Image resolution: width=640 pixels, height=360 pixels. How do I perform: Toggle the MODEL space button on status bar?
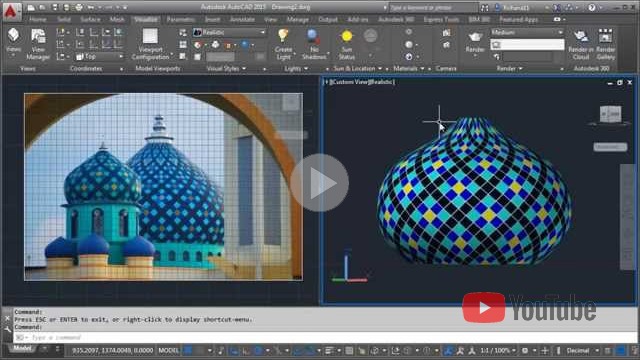(169, 350)
